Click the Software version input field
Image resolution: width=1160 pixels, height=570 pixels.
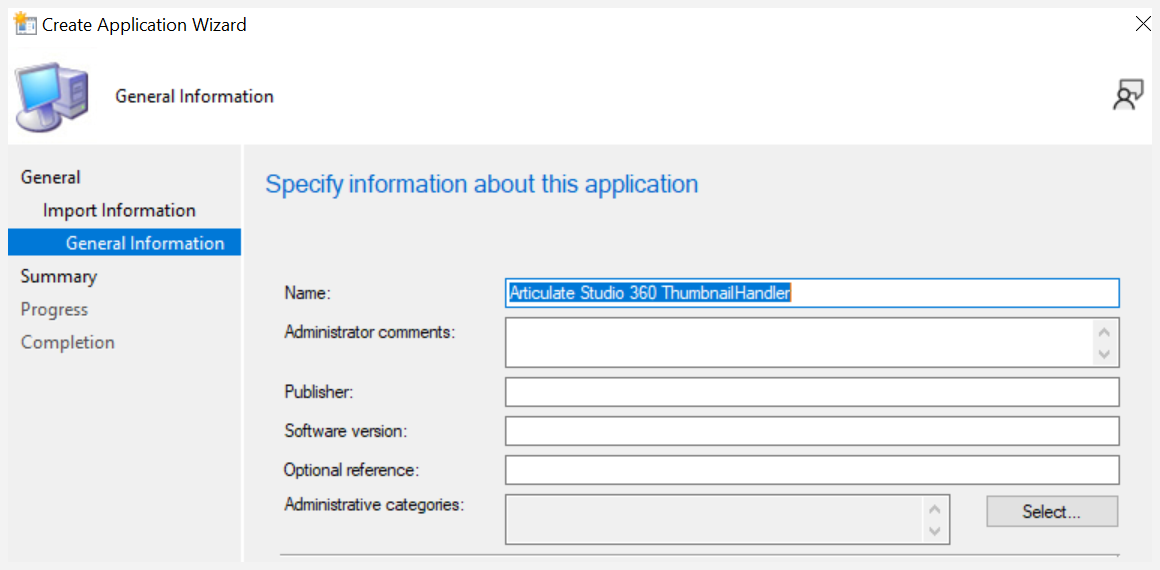coord(812,431)
